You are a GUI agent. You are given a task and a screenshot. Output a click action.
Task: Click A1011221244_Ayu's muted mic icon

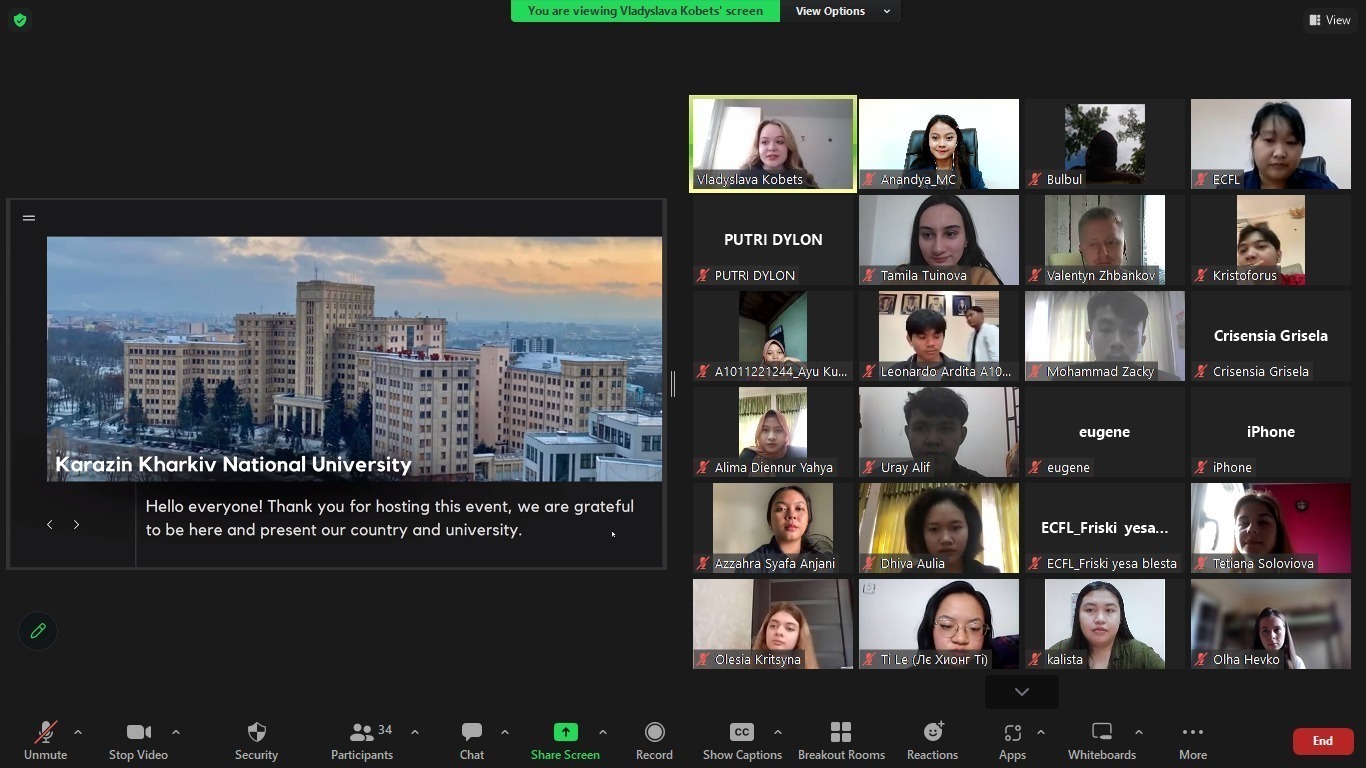pyautogui.click(x=703, y=371)
